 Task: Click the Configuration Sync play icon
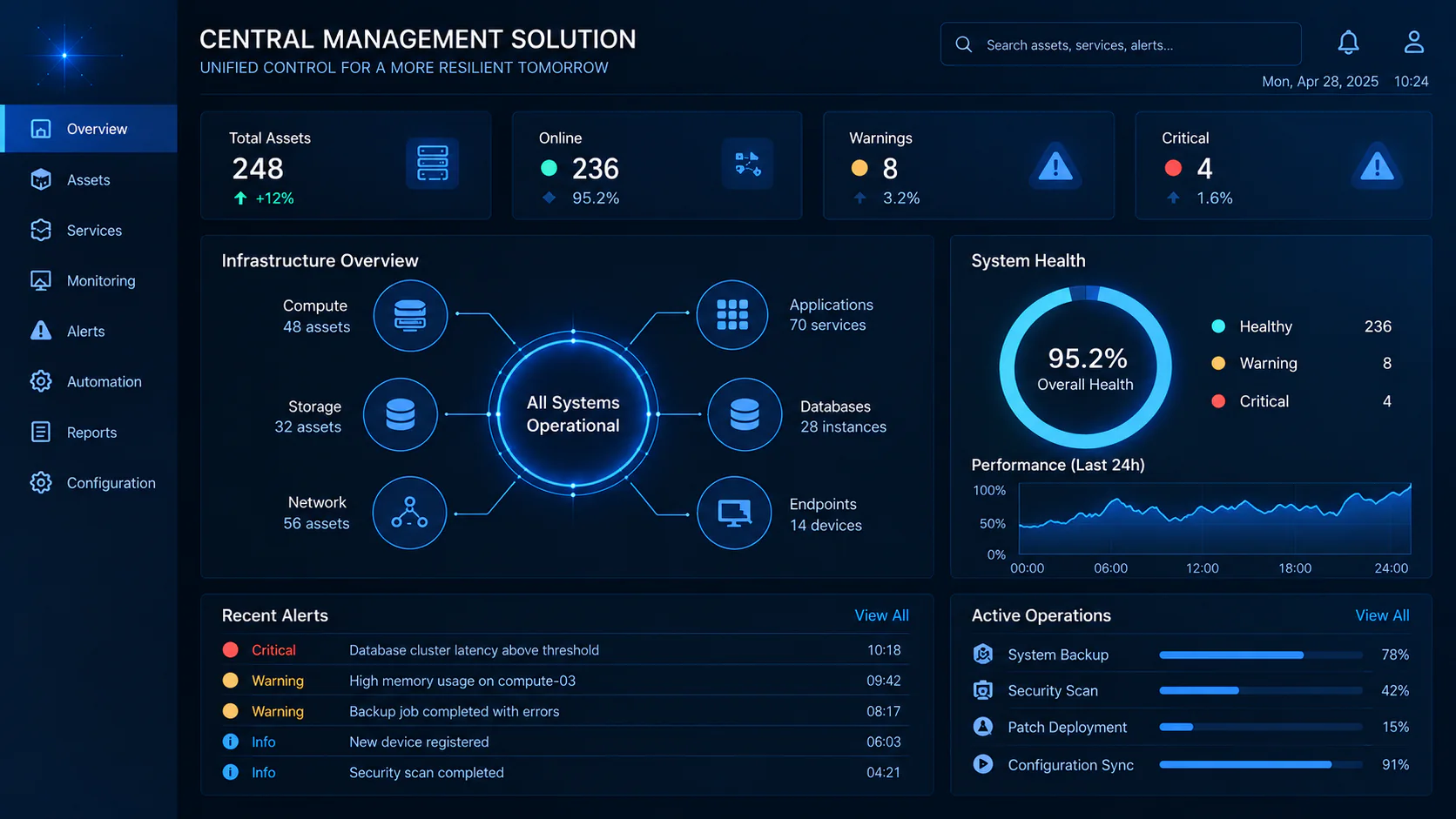tap(983, 764)
